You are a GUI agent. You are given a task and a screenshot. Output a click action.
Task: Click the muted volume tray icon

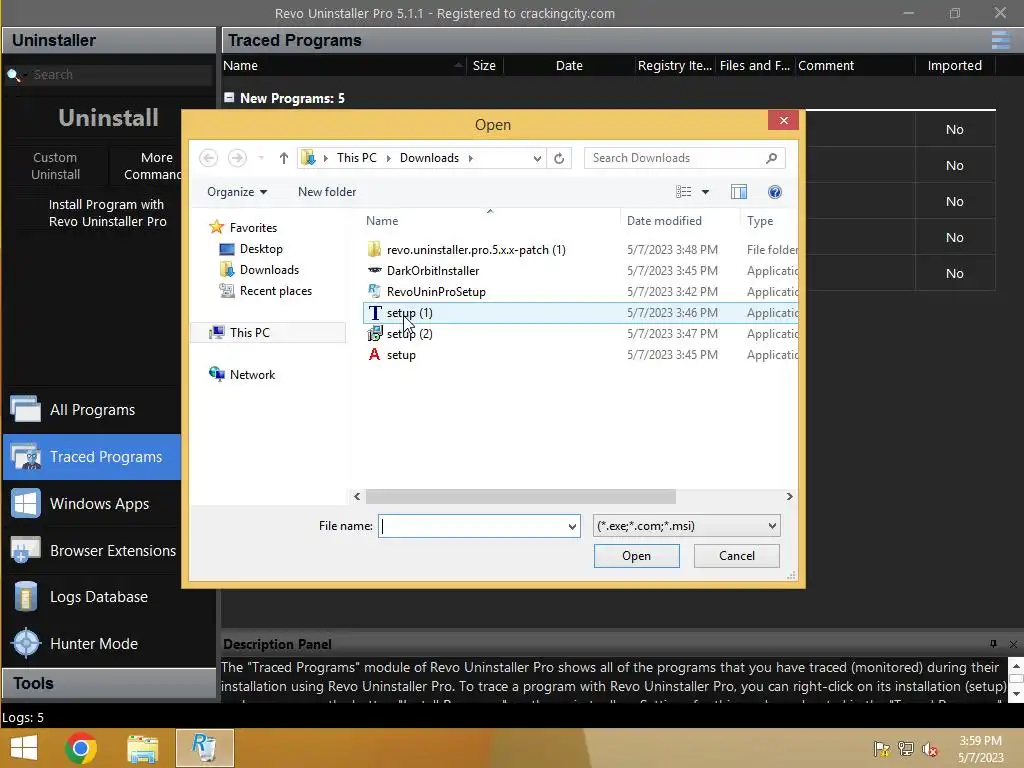pos(930,749)
